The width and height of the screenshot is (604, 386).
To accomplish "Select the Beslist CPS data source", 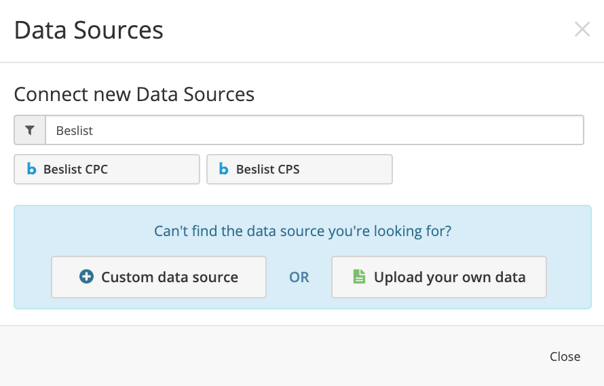I will pos(299,169).
